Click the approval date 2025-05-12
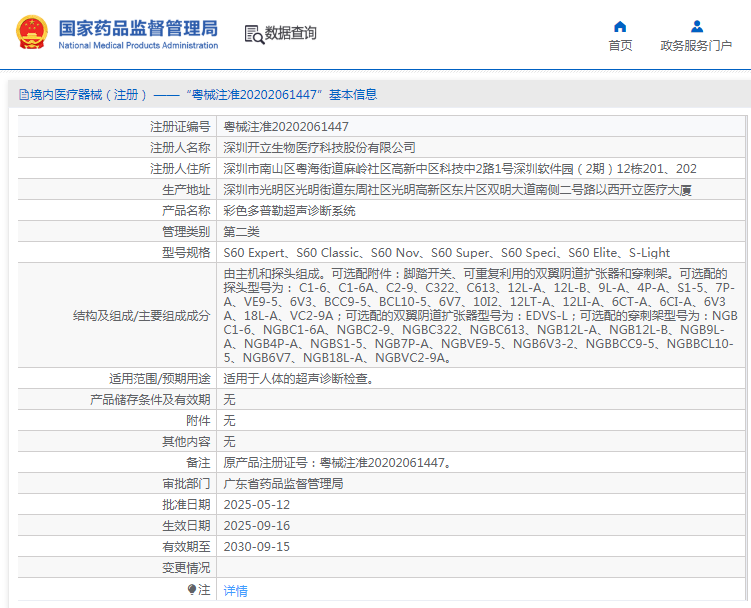Screen dimensions: 751x608 pos(256,505)
